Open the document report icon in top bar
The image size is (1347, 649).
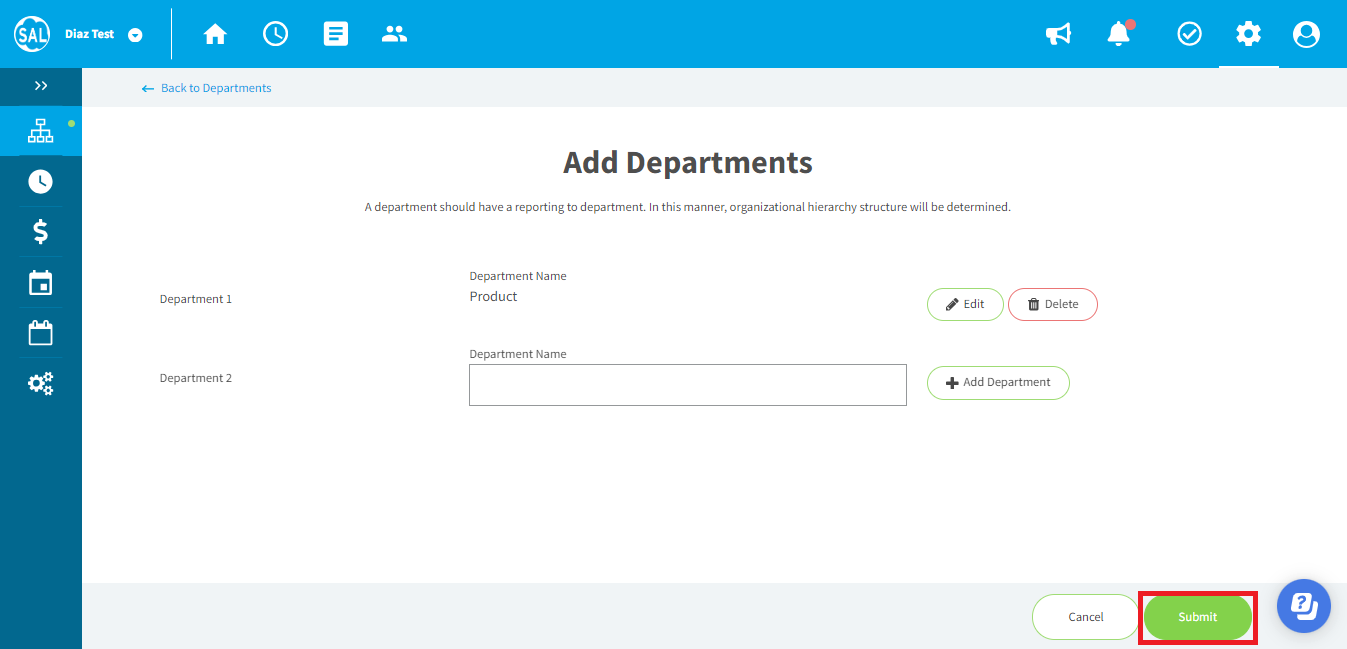pyautogui.click(x=336, y=34)
